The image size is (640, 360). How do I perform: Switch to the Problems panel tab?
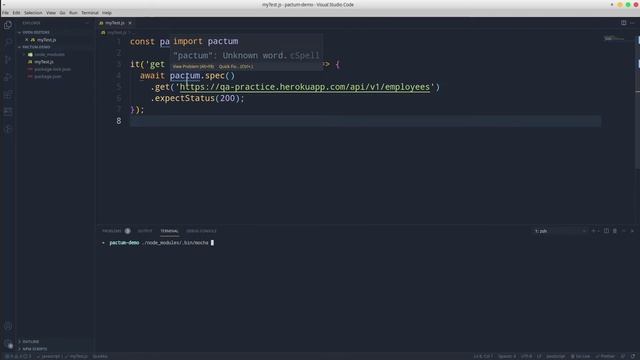116,231
